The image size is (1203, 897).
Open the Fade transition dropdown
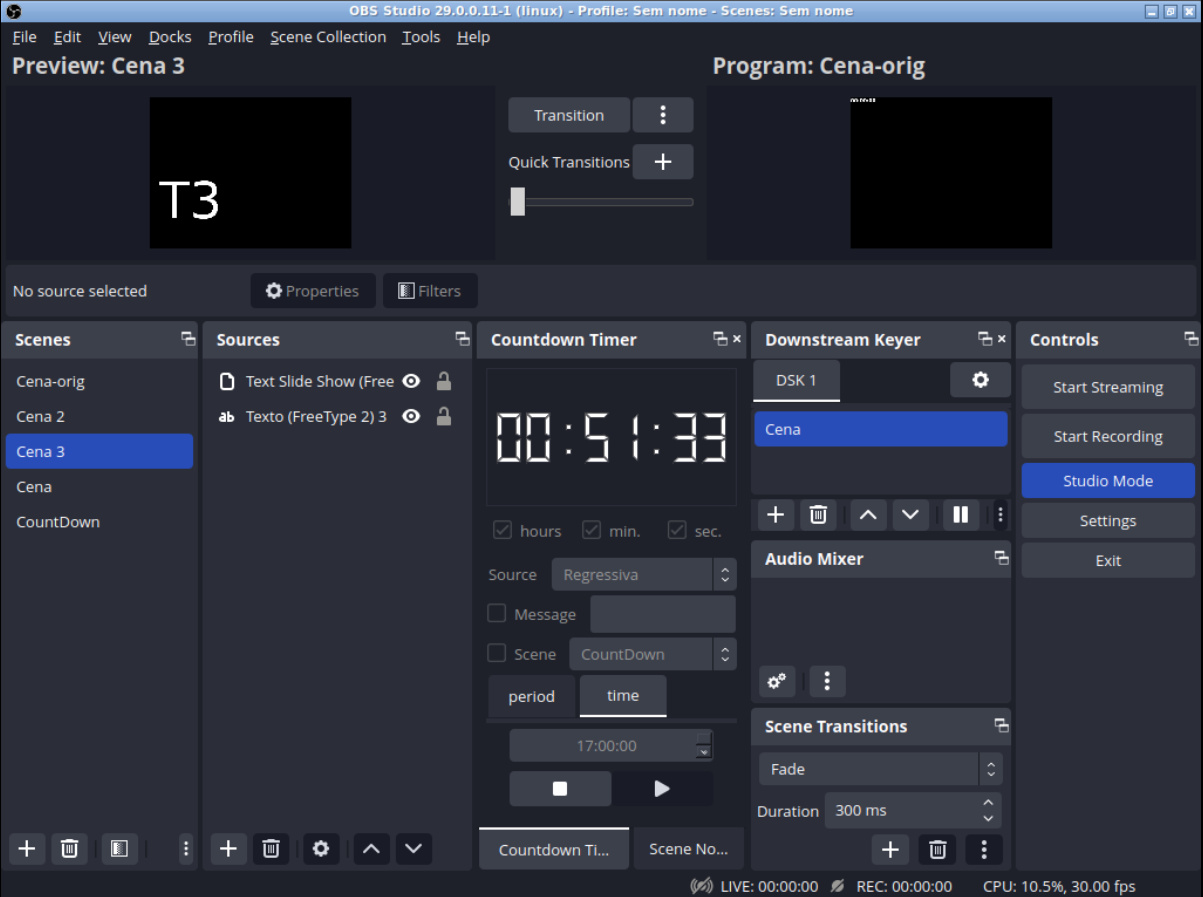[880, 769]
